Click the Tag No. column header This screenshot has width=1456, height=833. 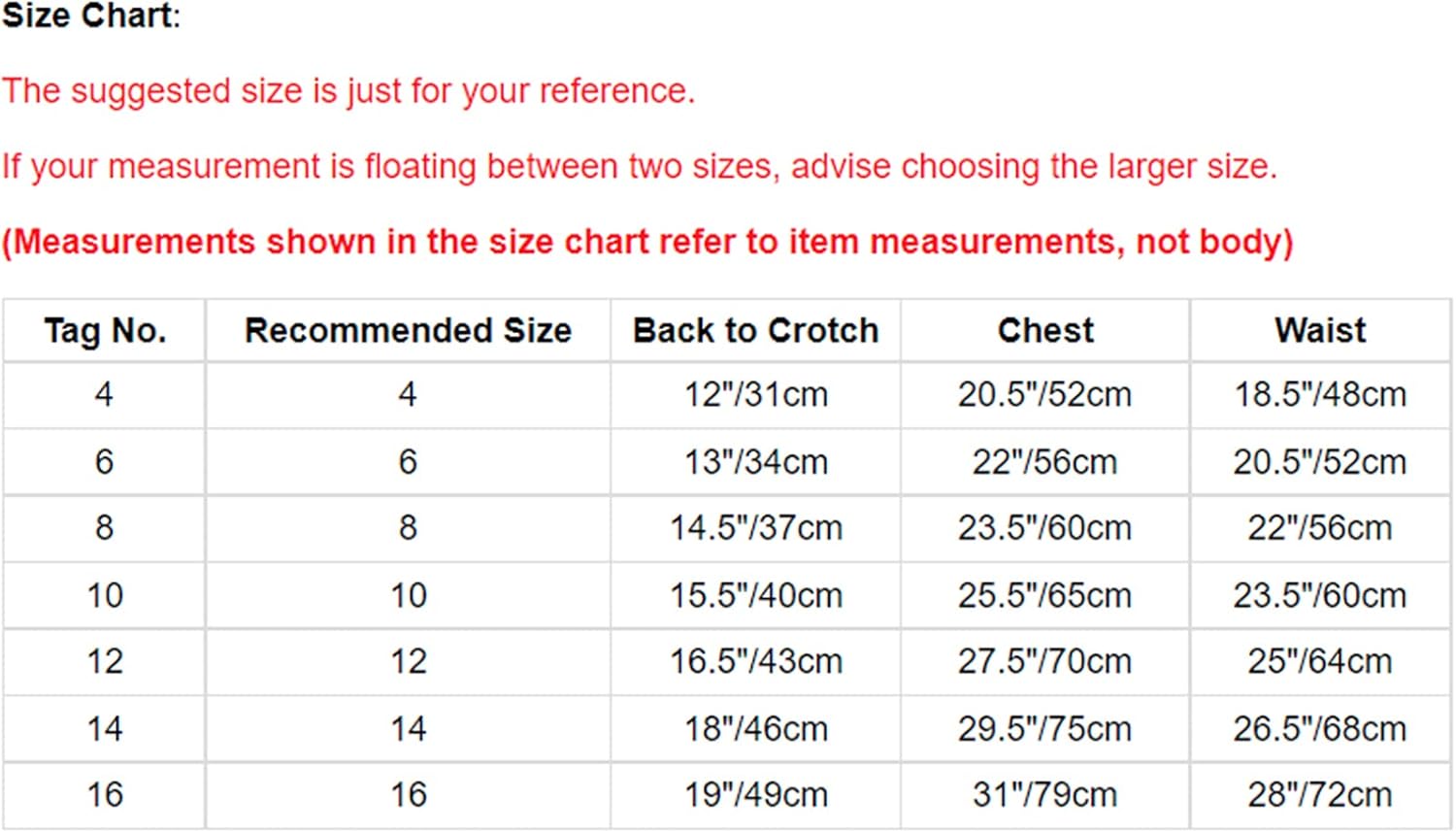point(105,331)
